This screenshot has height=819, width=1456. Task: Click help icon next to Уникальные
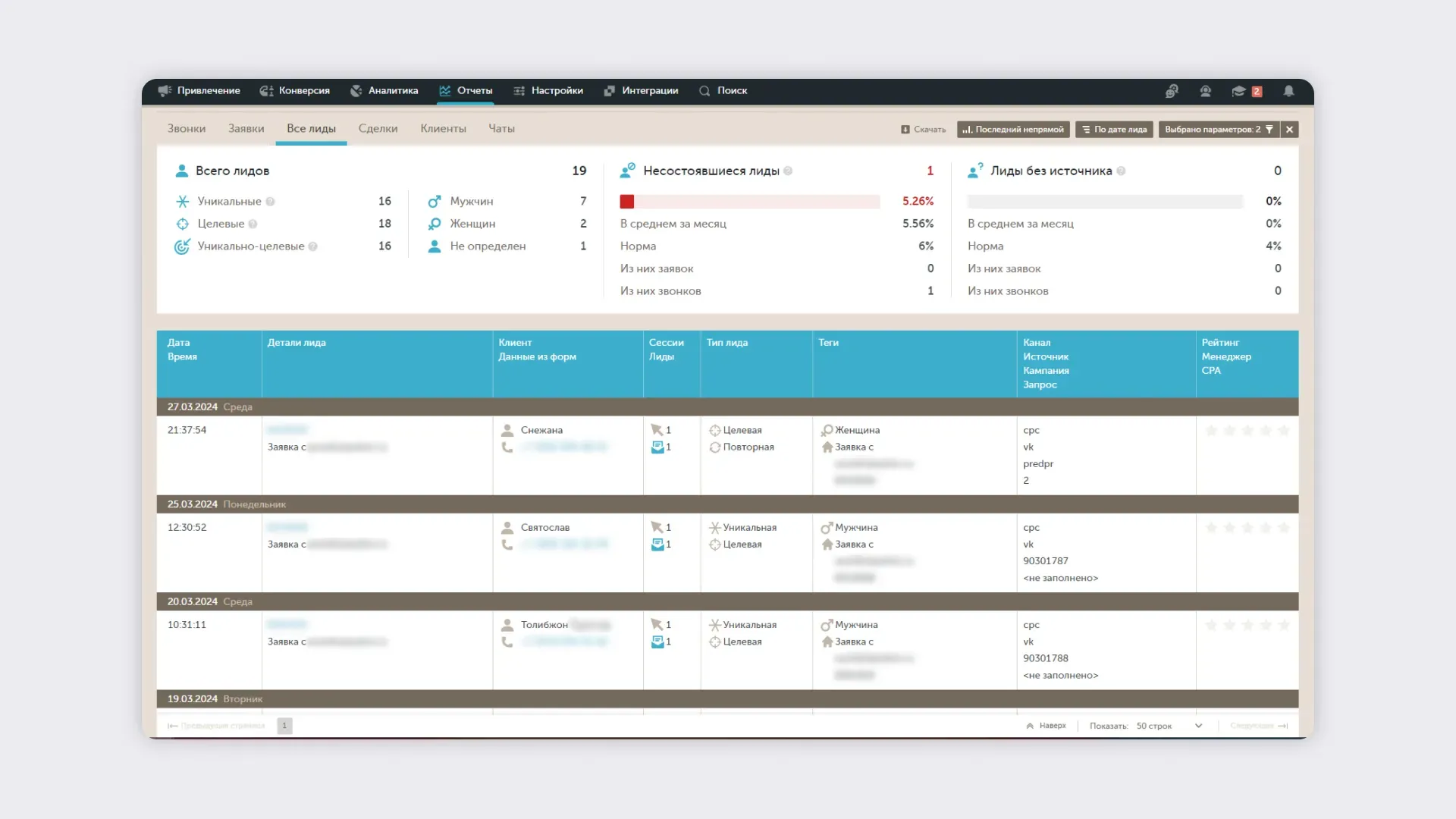[x=270, y=202]
